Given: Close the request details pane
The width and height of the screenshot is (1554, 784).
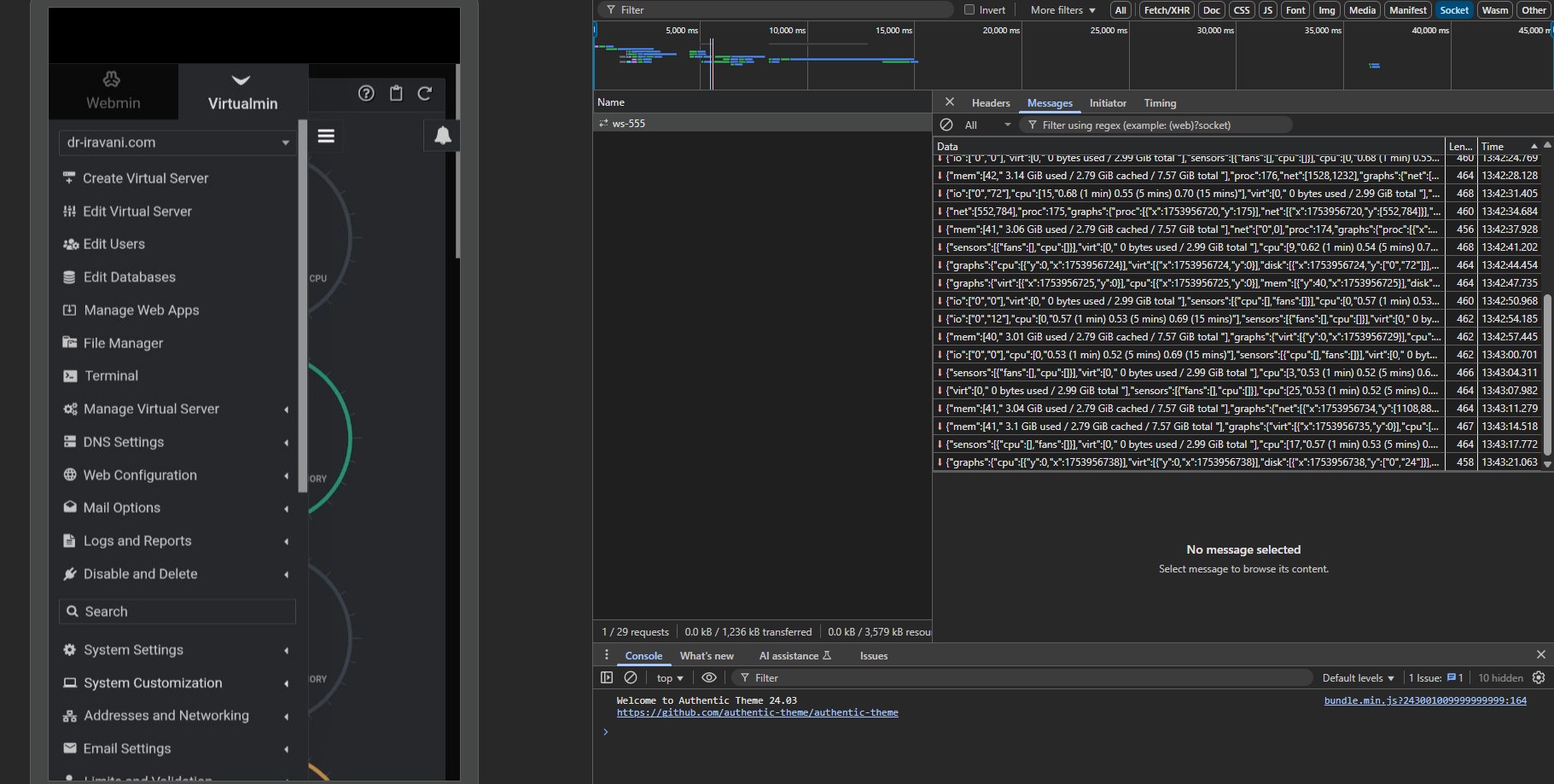Looking at the screenshot, I should tap(949, 102).
